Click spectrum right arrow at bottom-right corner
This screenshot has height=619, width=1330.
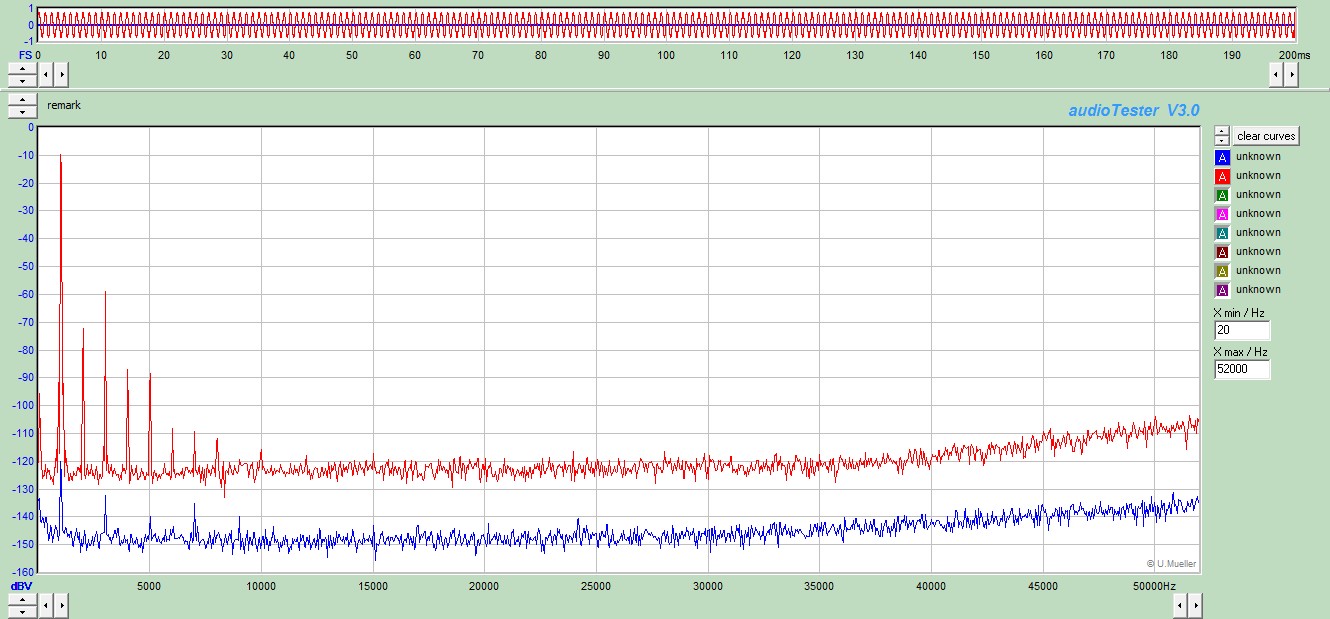[1292, 605]
